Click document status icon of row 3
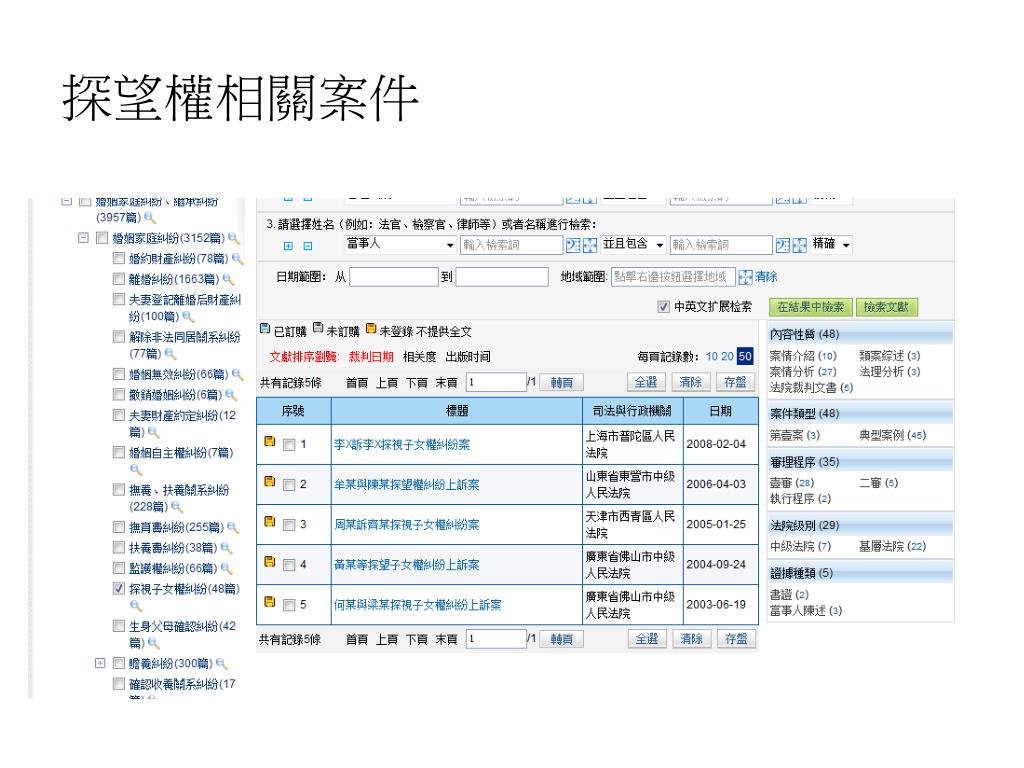1024x768 pixels. coord(270,521)
